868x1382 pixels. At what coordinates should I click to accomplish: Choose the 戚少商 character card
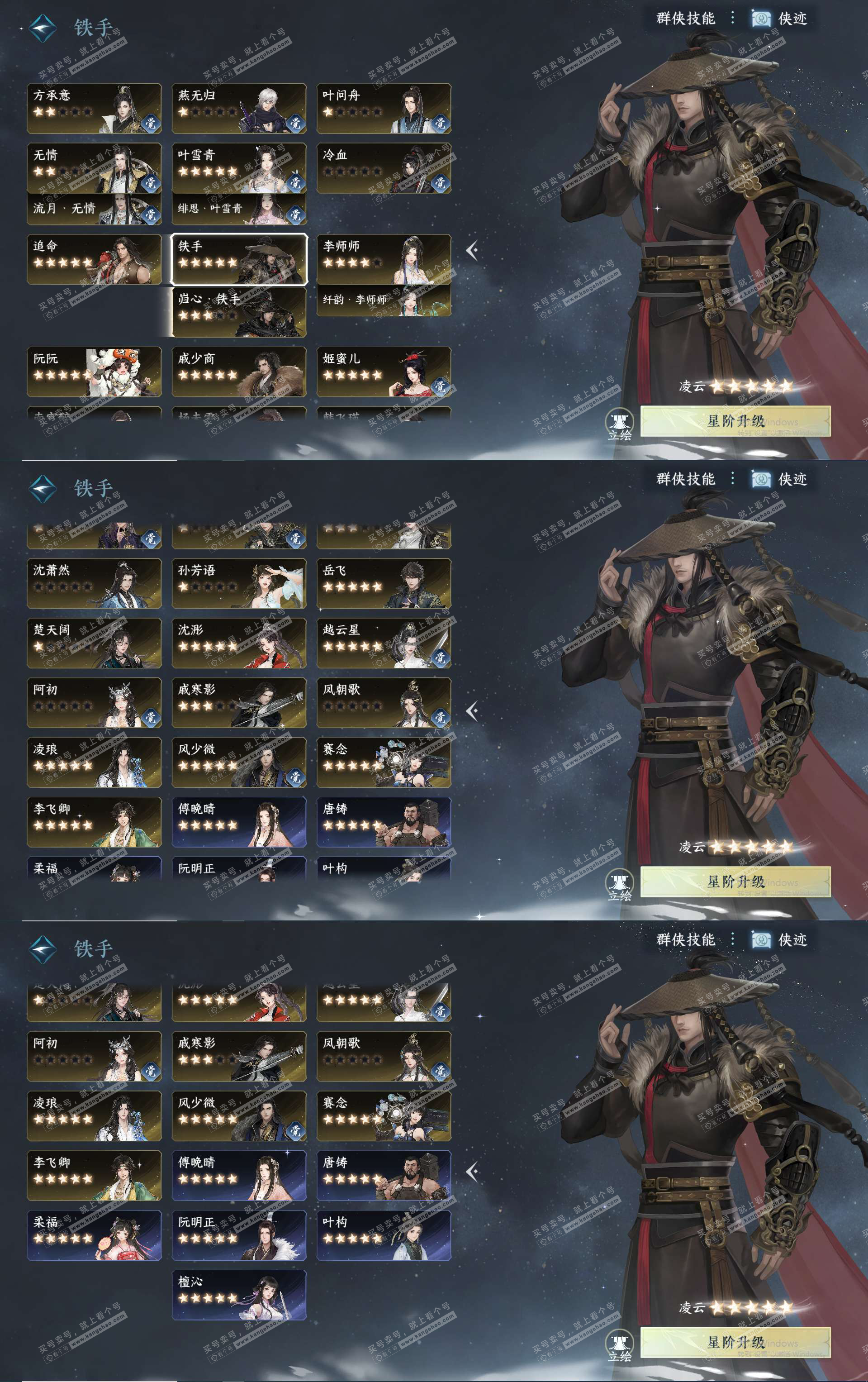(x=239, y=372)
